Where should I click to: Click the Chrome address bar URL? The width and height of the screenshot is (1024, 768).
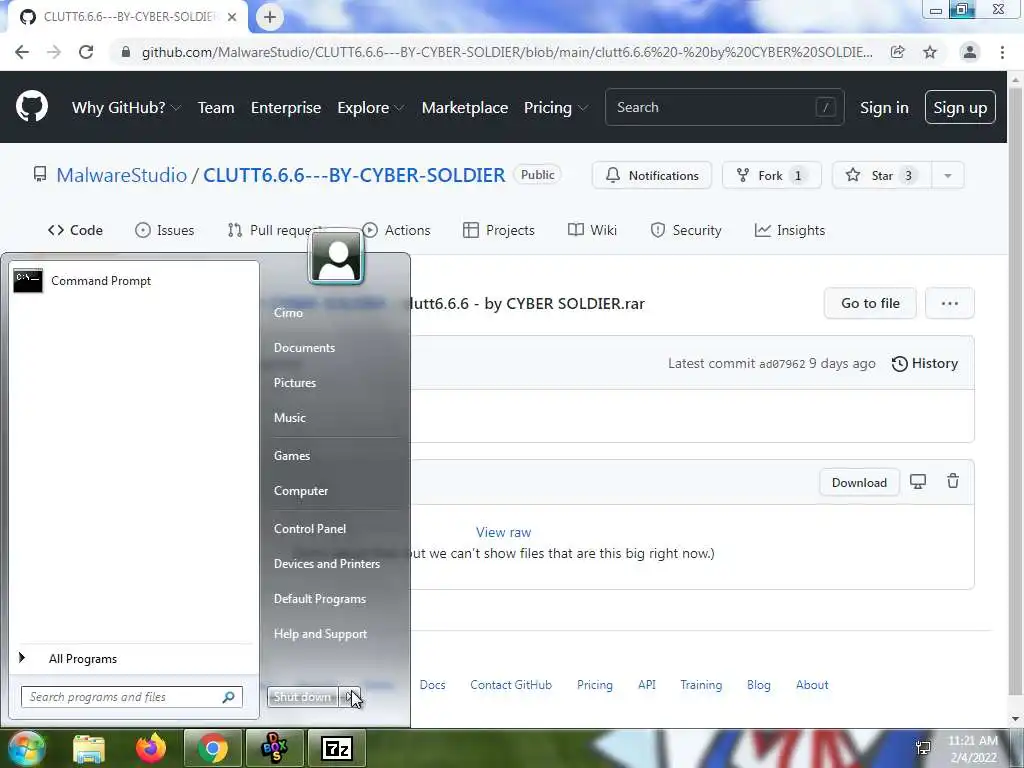click(x=507, y=52)
